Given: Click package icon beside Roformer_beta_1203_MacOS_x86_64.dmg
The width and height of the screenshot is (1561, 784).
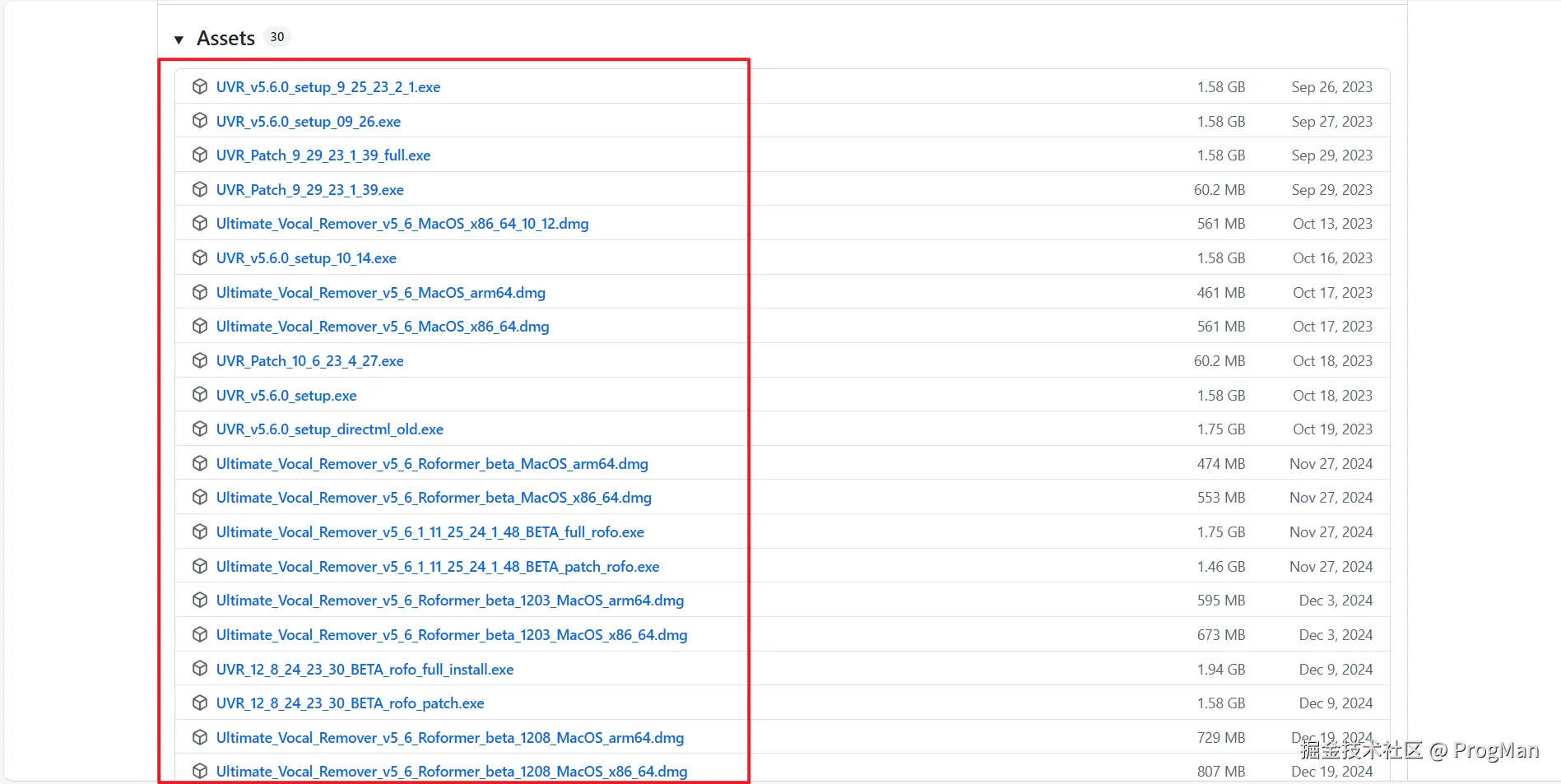Looking at the screenshot, I should [200, 634].
